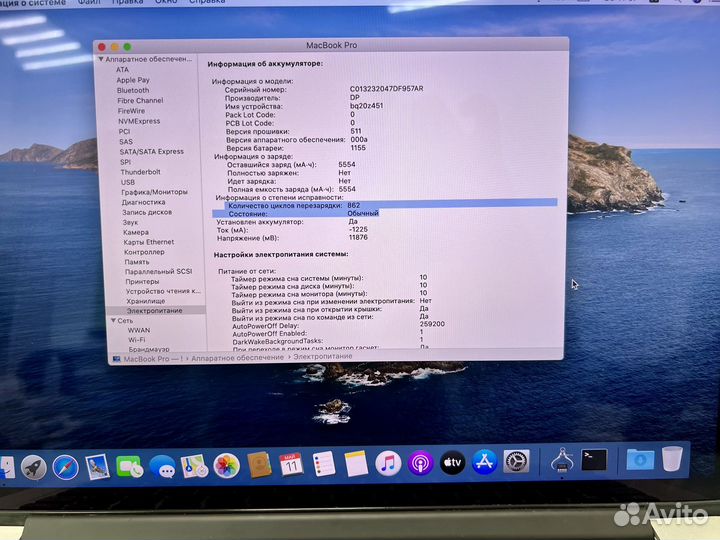Screen dimensions: 720x540
Task: Select Fibre Channel in the sidebar
Action: click(x=140, y=101)
